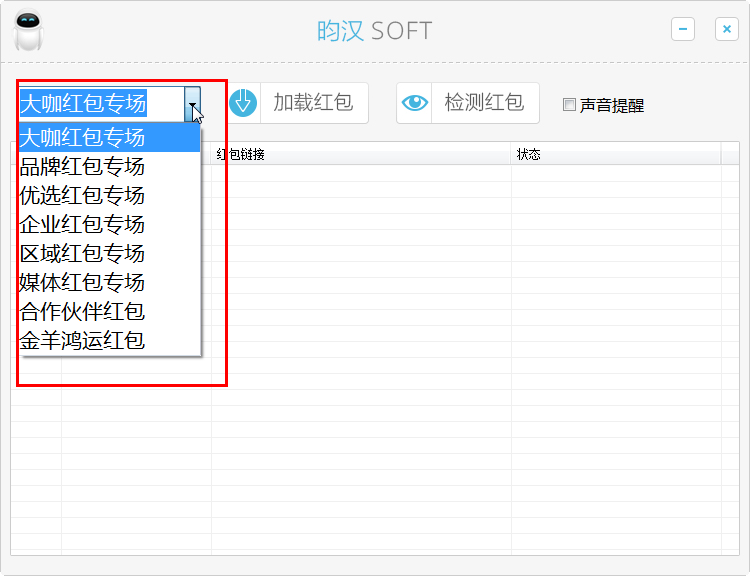The image size is (750, 576).
Task: Click the download arrow icon on 加载红包
Action: tap(244, 103)
